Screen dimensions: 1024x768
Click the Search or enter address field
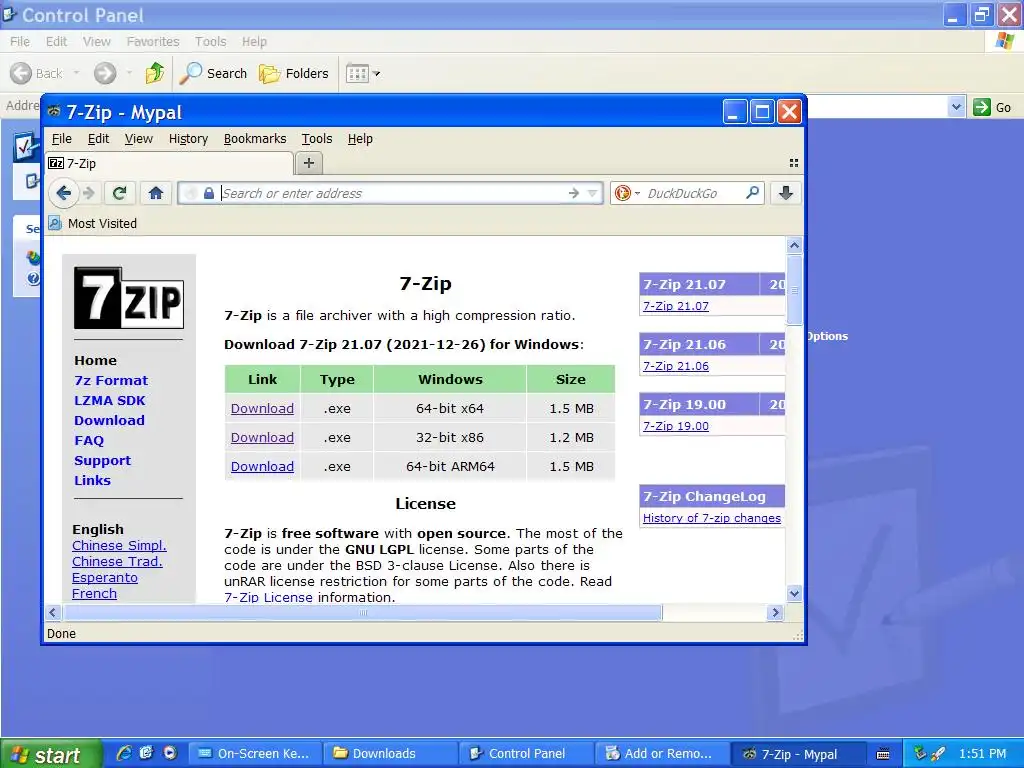[392, 193]
